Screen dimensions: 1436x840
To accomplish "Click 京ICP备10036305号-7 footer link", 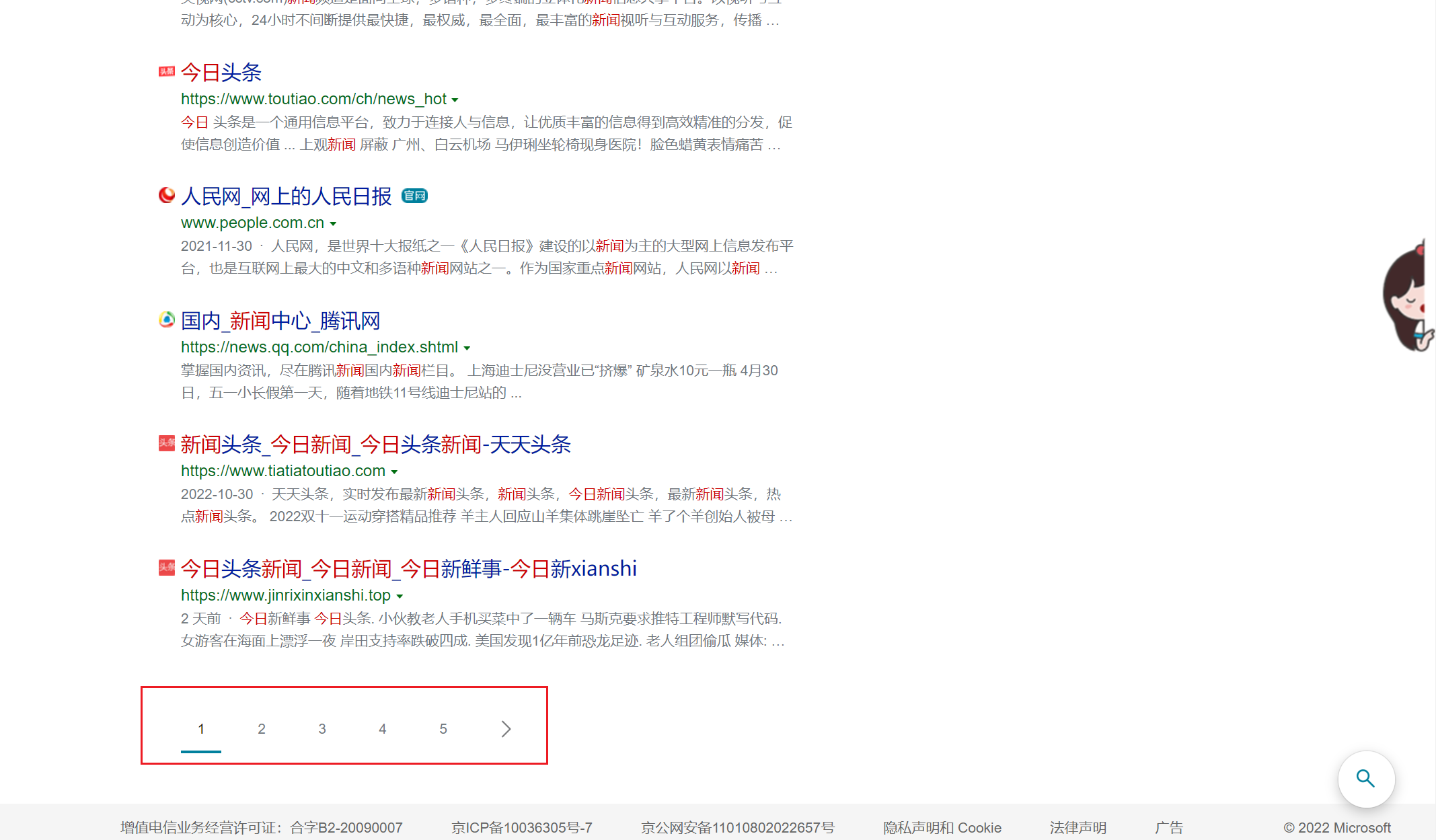I will (x=522, y=828).
